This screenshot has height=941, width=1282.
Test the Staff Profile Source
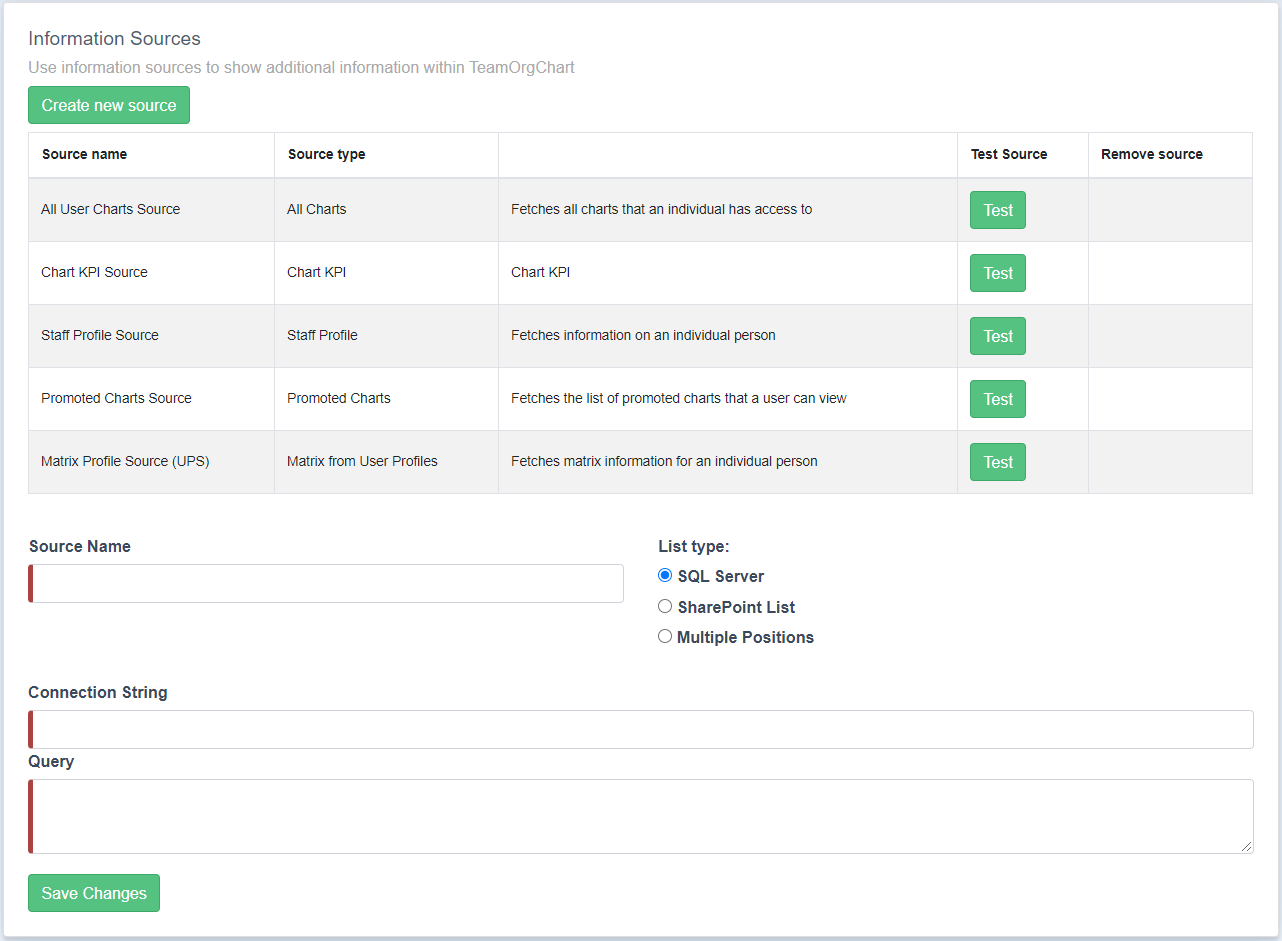coord(997,336)
